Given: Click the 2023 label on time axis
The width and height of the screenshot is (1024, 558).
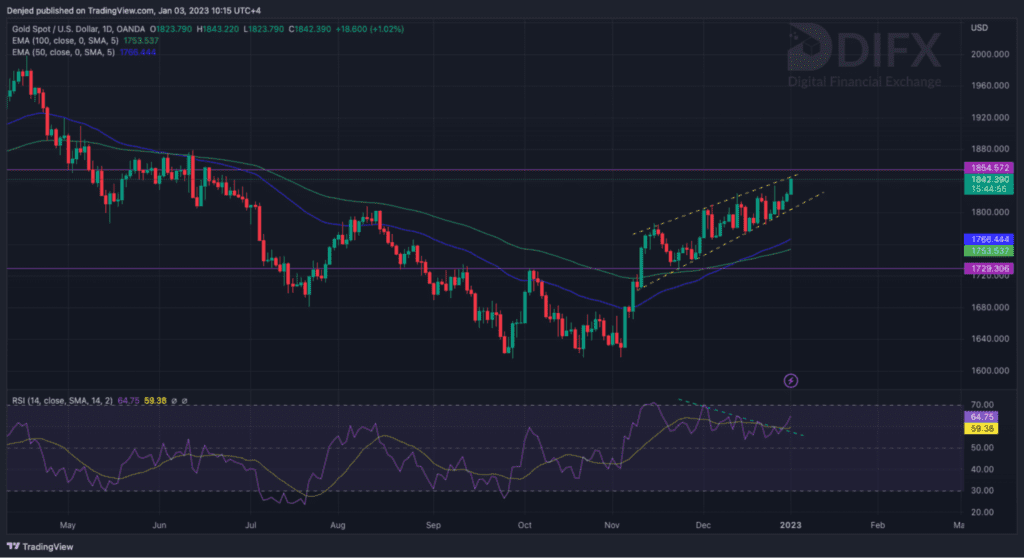Looking at the screenshot, I should [791, 523].
